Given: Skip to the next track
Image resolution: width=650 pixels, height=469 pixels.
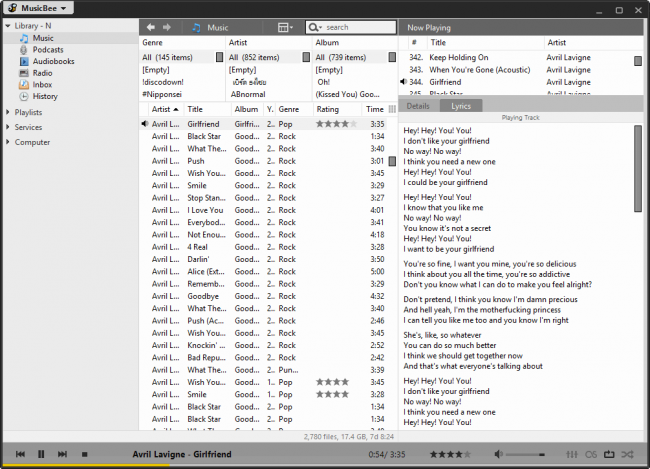Looking at the screenshot, I should (62, 455).
